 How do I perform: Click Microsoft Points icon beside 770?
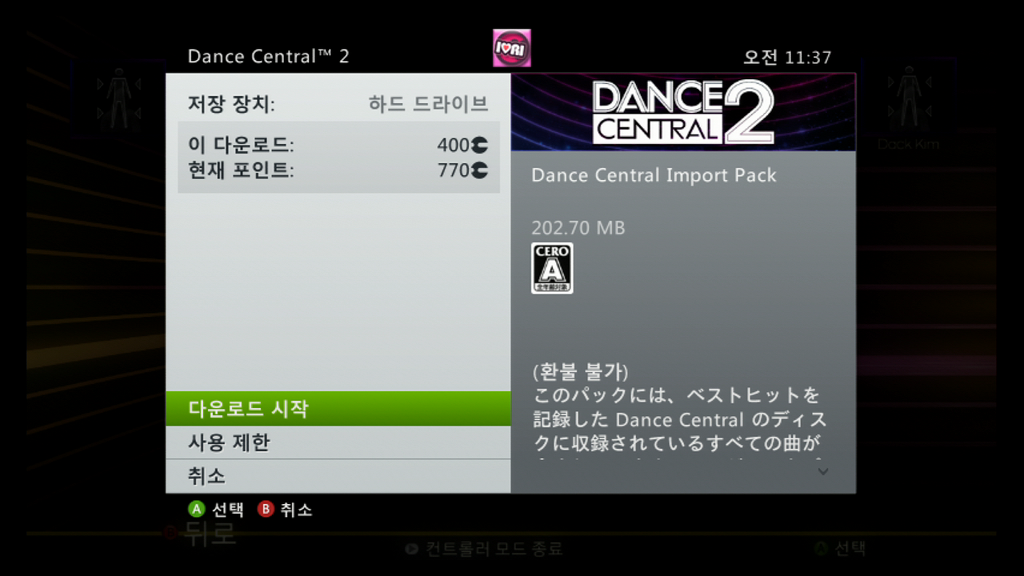pos(479,170)
